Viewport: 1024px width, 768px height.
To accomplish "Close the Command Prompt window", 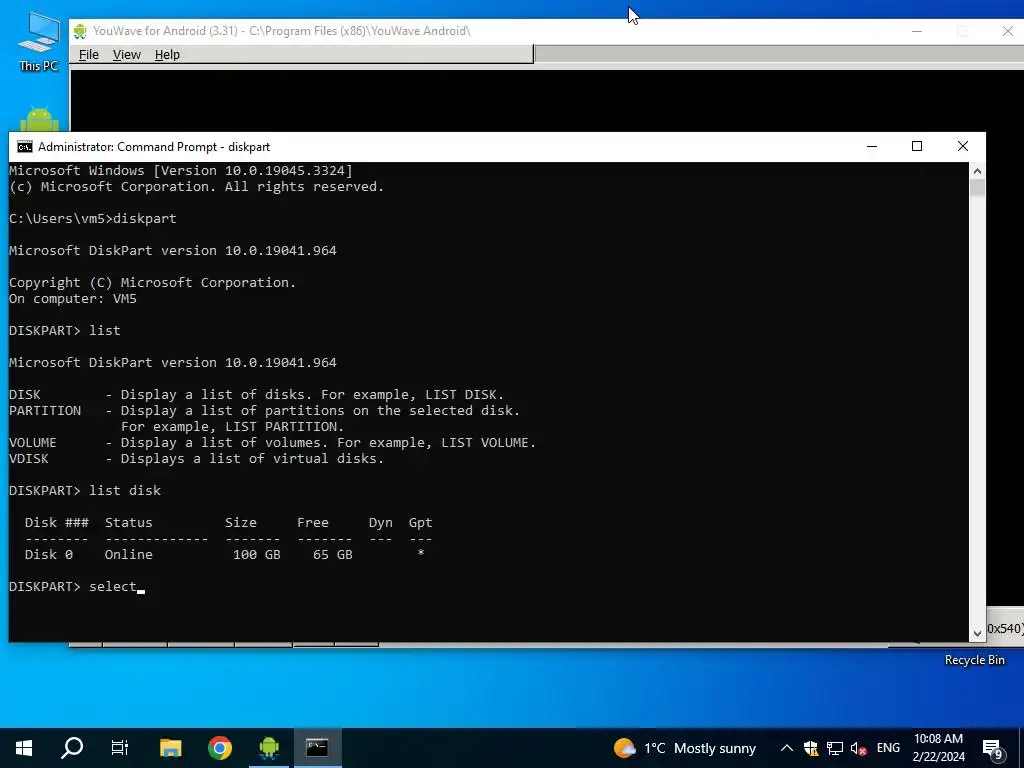I will click(x=963, y=146).
